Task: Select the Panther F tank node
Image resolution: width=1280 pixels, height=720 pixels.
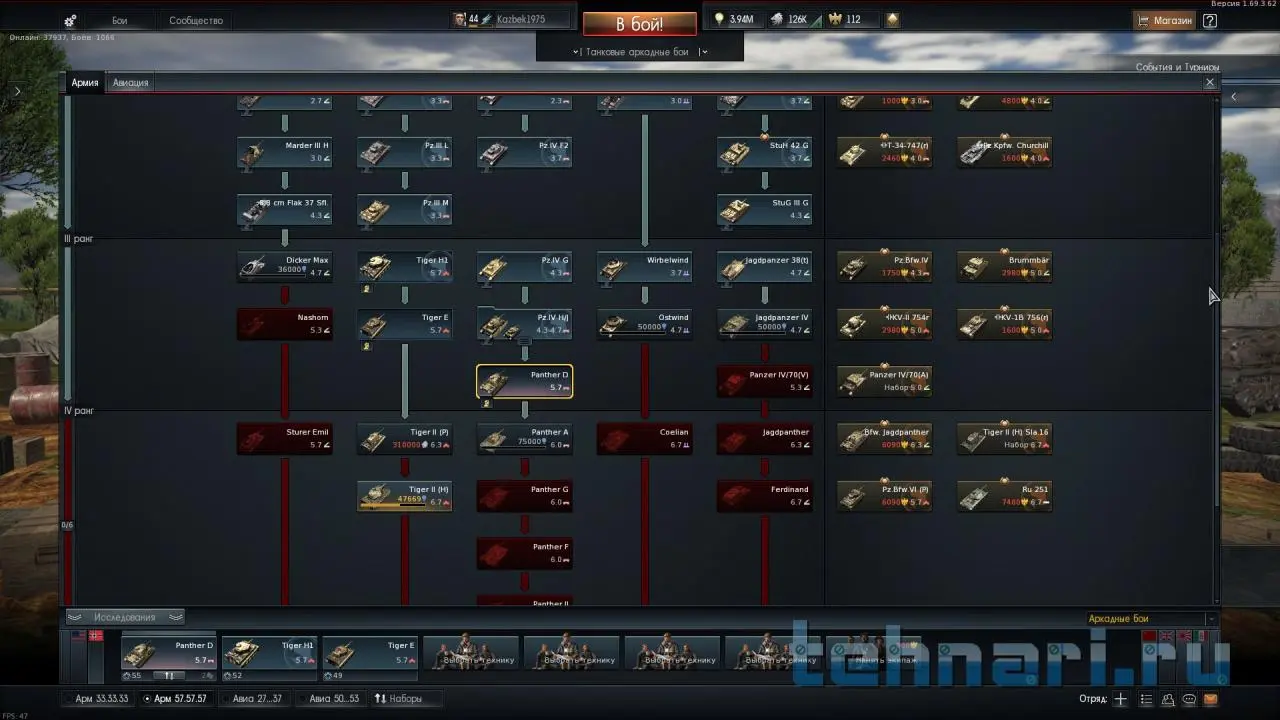Action: 525,553
